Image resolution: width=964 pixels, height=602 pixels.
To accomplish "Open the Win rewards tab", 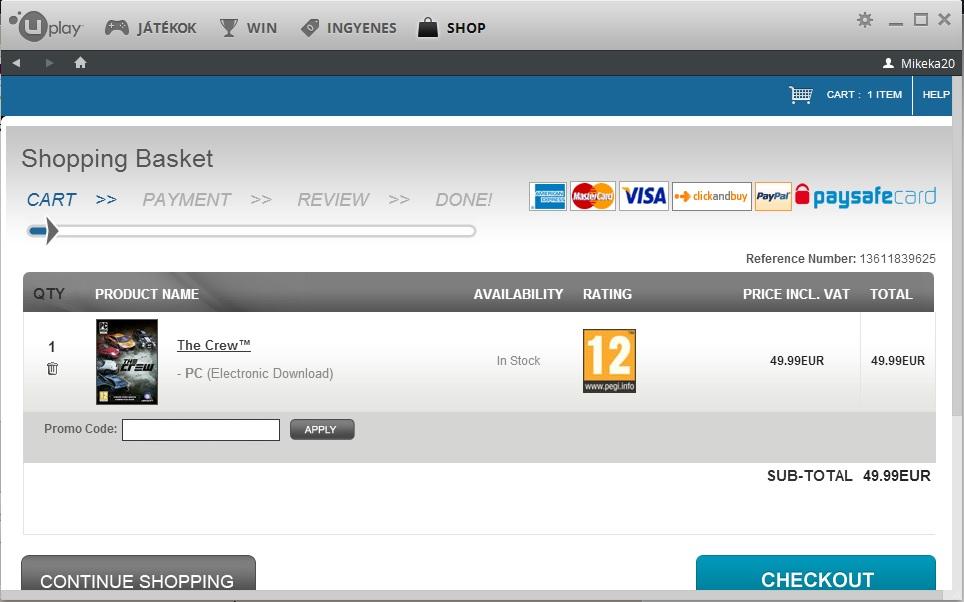I will pos(248,28).
